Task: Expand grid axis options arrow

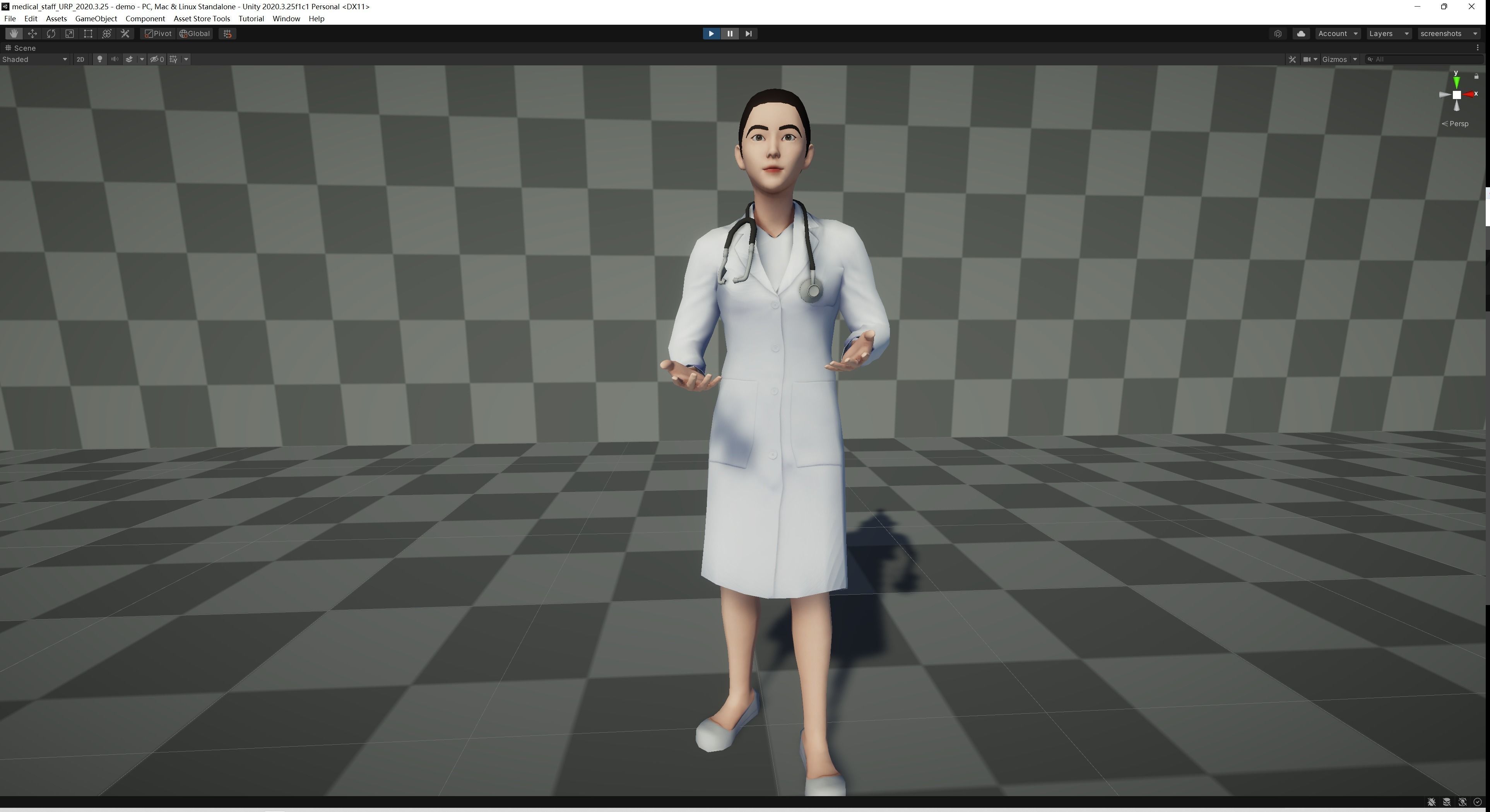Action: [x=186, y=59]
